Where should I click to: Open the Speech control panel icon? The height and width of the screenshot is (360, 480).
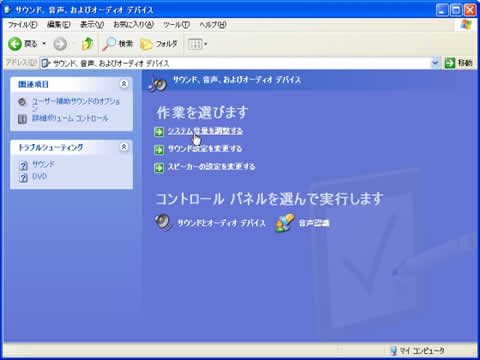pyautogui.click(x=284, y=223)
